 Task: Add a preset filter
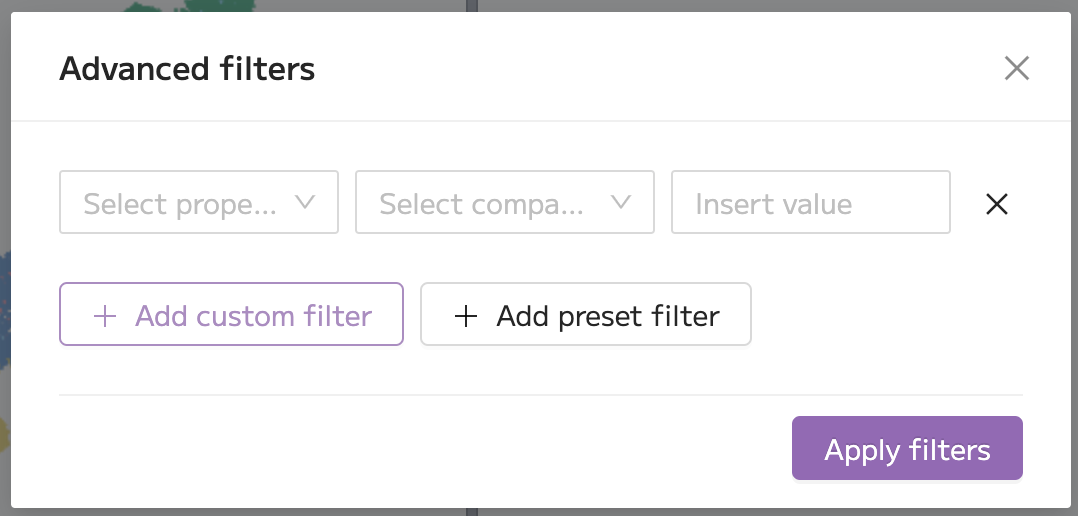[x=586, y=314]
